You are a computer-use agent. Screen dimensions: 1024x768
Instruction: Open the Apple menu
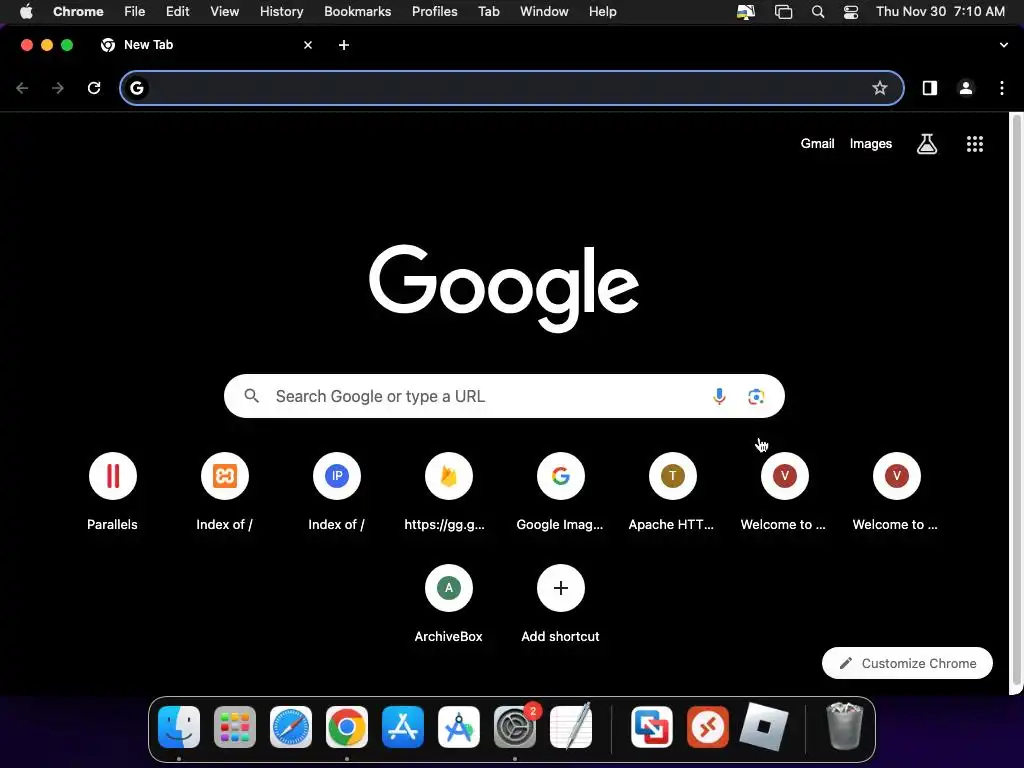(x=26, y=12)
